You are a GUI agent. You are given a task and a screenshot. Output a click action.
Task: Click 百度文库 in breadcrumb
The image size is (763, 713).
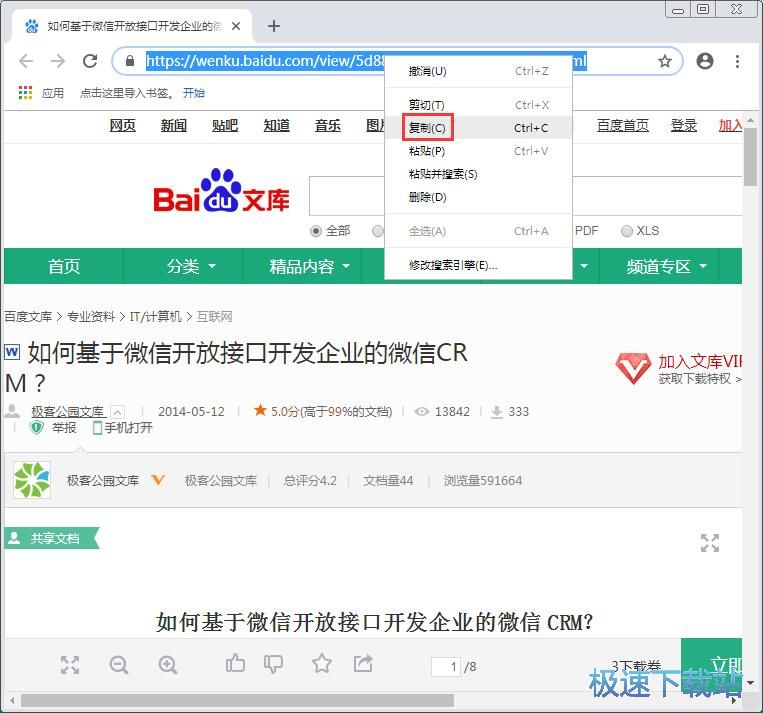point(28,317)
